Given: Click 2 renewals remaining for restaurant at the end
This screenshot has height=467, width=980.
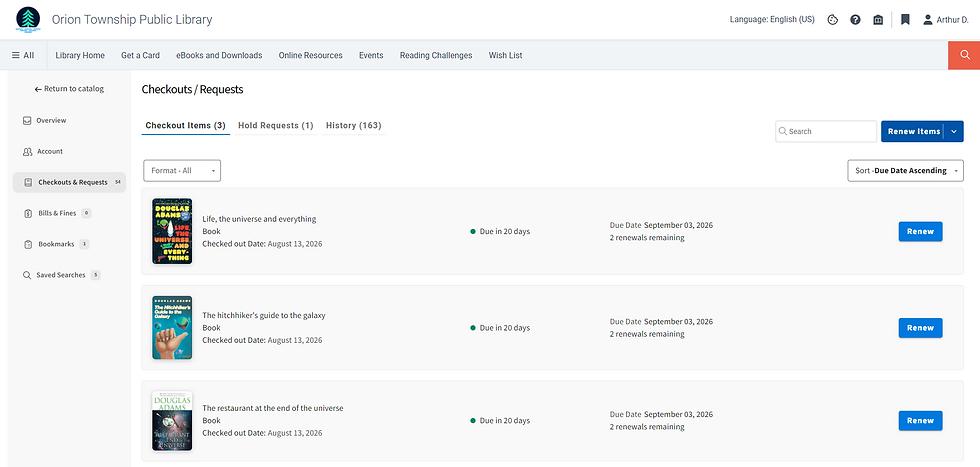Looking at the screenshot, I should coord(647,427).
